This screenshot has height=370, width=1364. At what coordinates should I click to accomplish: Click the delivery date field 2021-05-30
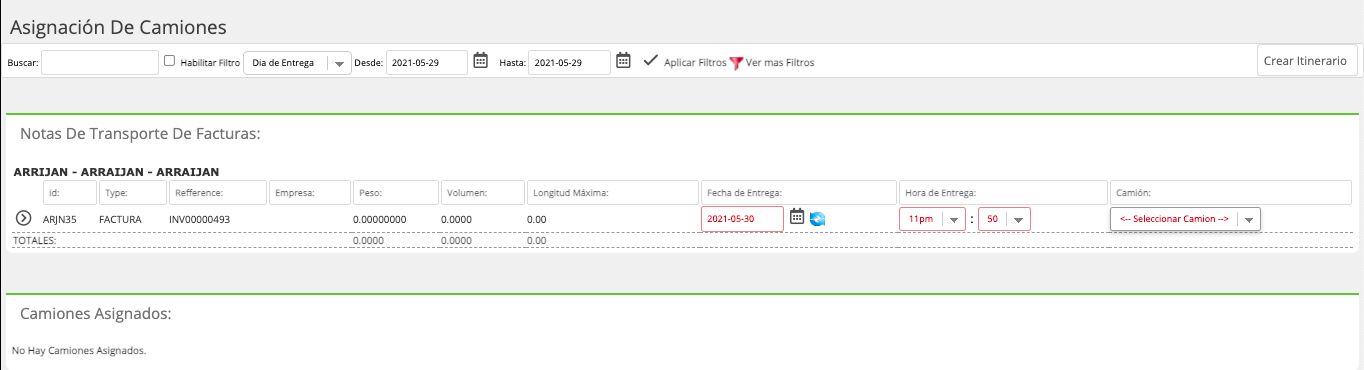[x=742, y=219]
